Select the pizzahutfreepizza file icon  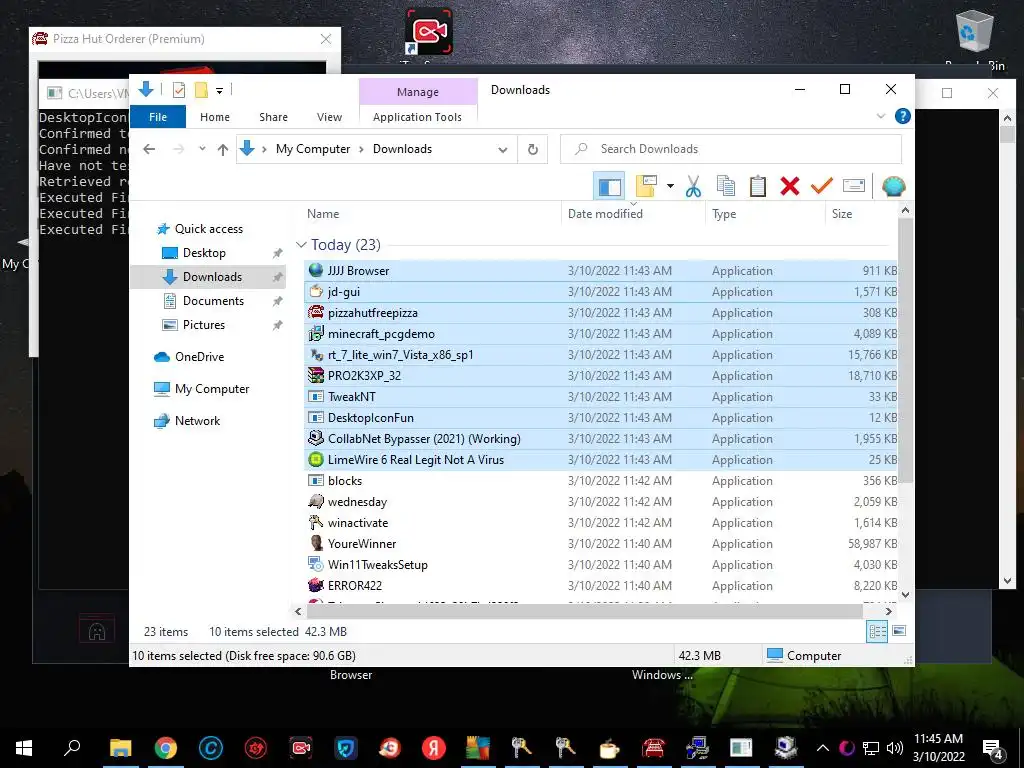[x=315, y=312]
